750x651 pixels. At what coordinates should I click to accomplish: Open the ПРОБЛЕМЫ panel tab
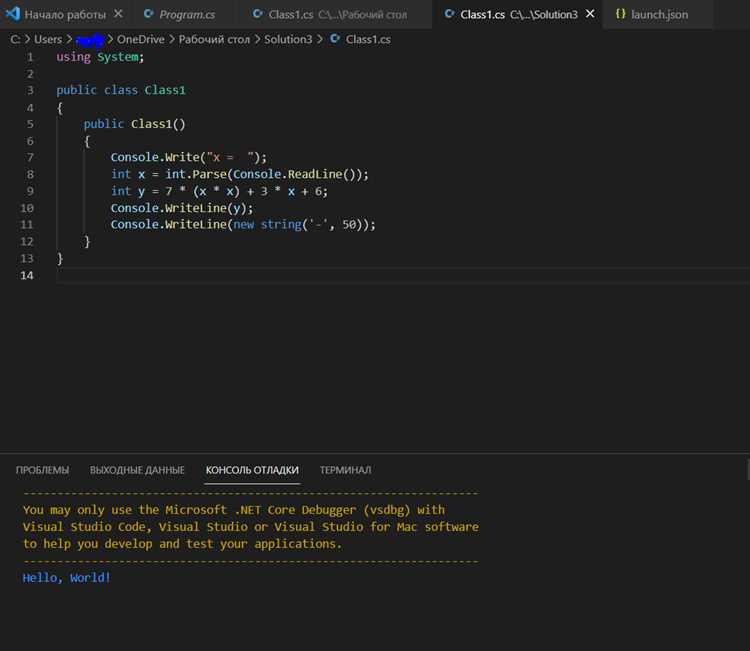click(x=42, y=470)
